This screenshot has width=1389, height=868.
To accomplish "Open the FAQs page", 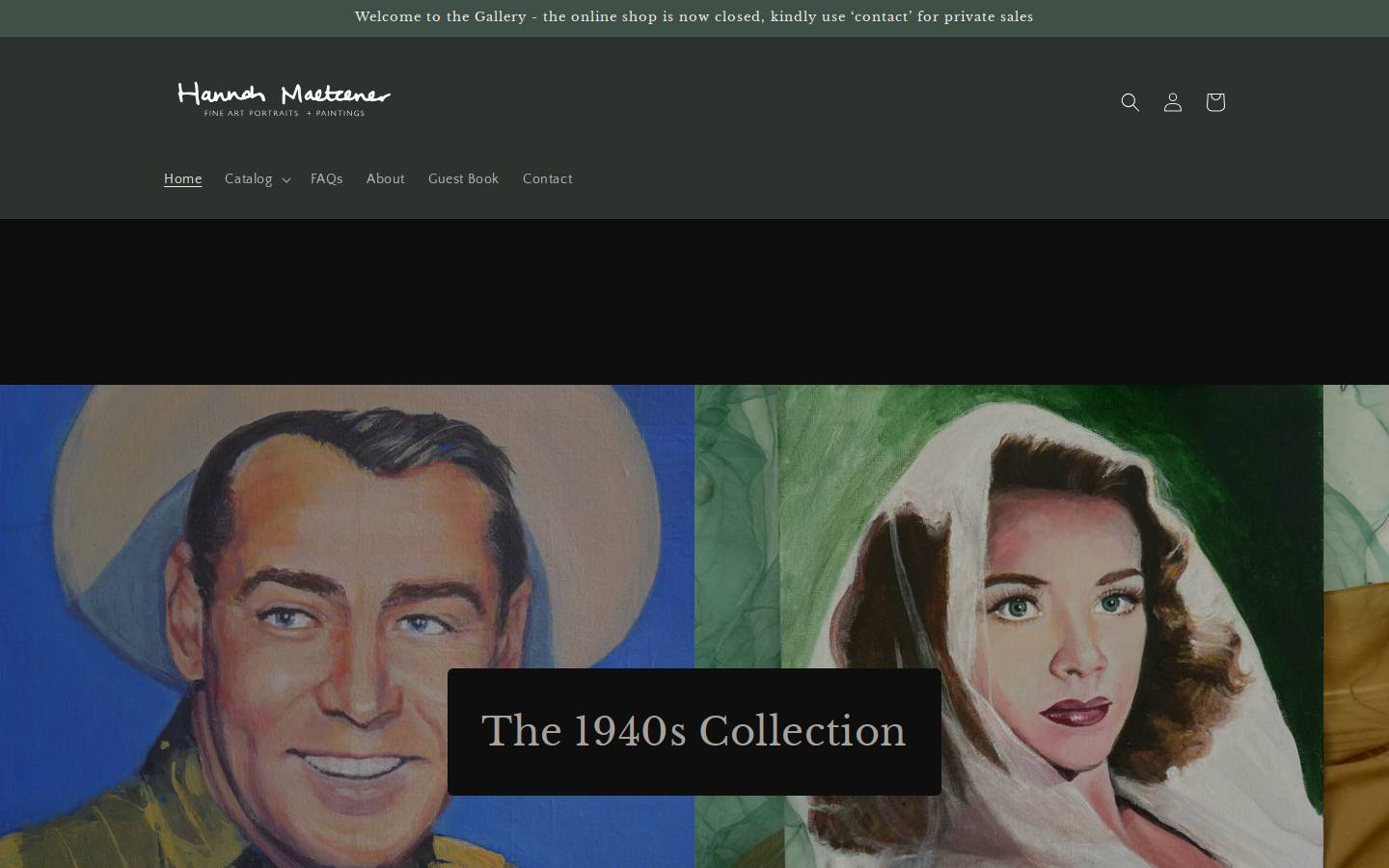I will click(x=327, y=179).
